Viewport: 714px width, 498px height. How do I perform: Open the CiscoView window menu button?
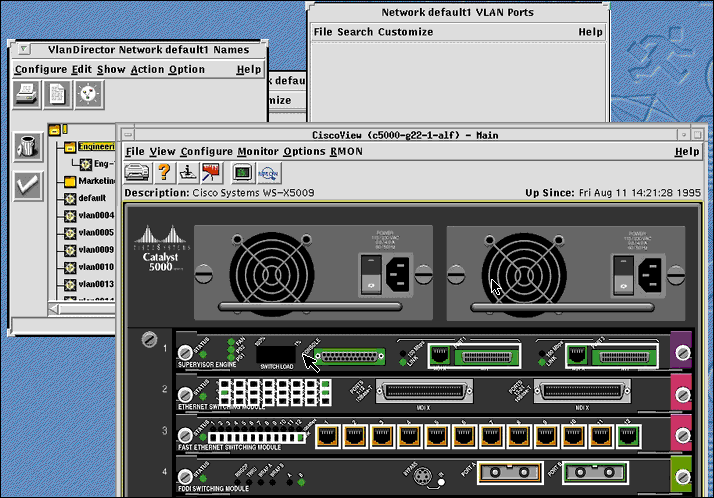point(128,135)
